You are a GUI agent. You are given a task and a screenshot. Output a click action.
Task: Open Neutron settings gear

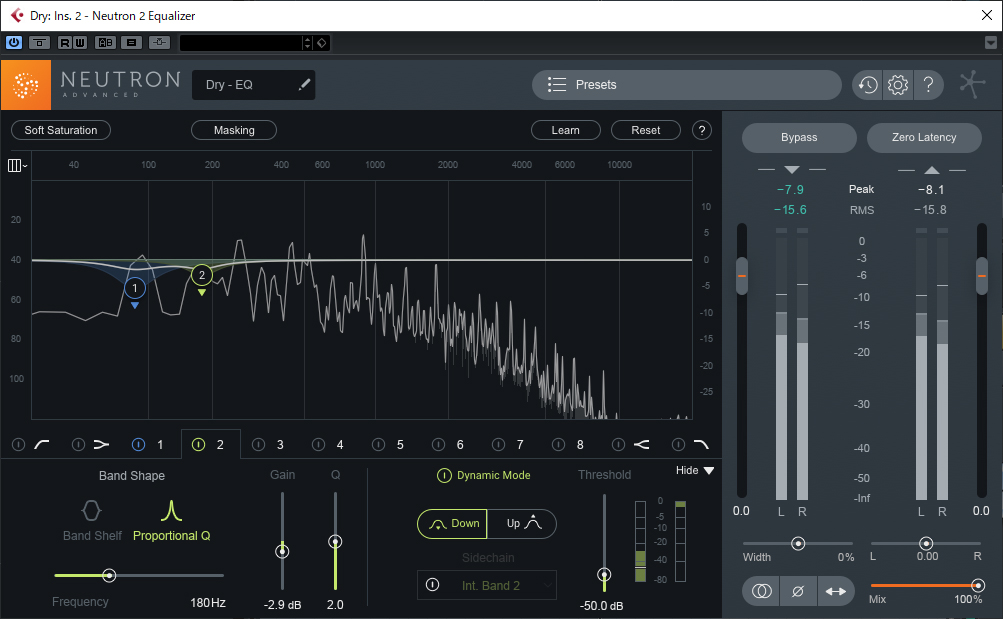pos(898,84)
